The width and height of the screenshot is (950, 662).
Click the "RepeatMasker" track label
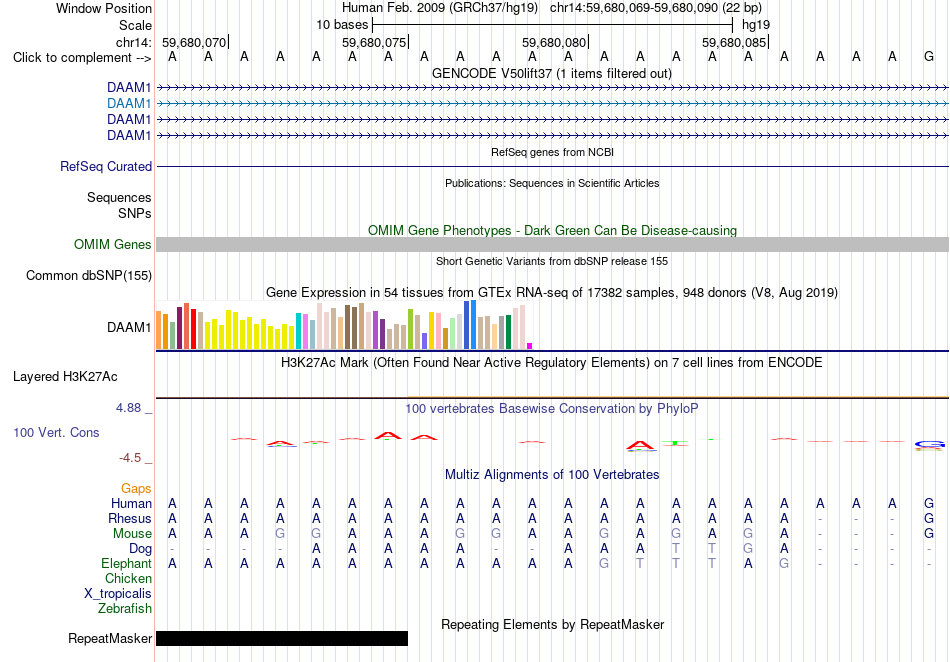tap(110, 638)
